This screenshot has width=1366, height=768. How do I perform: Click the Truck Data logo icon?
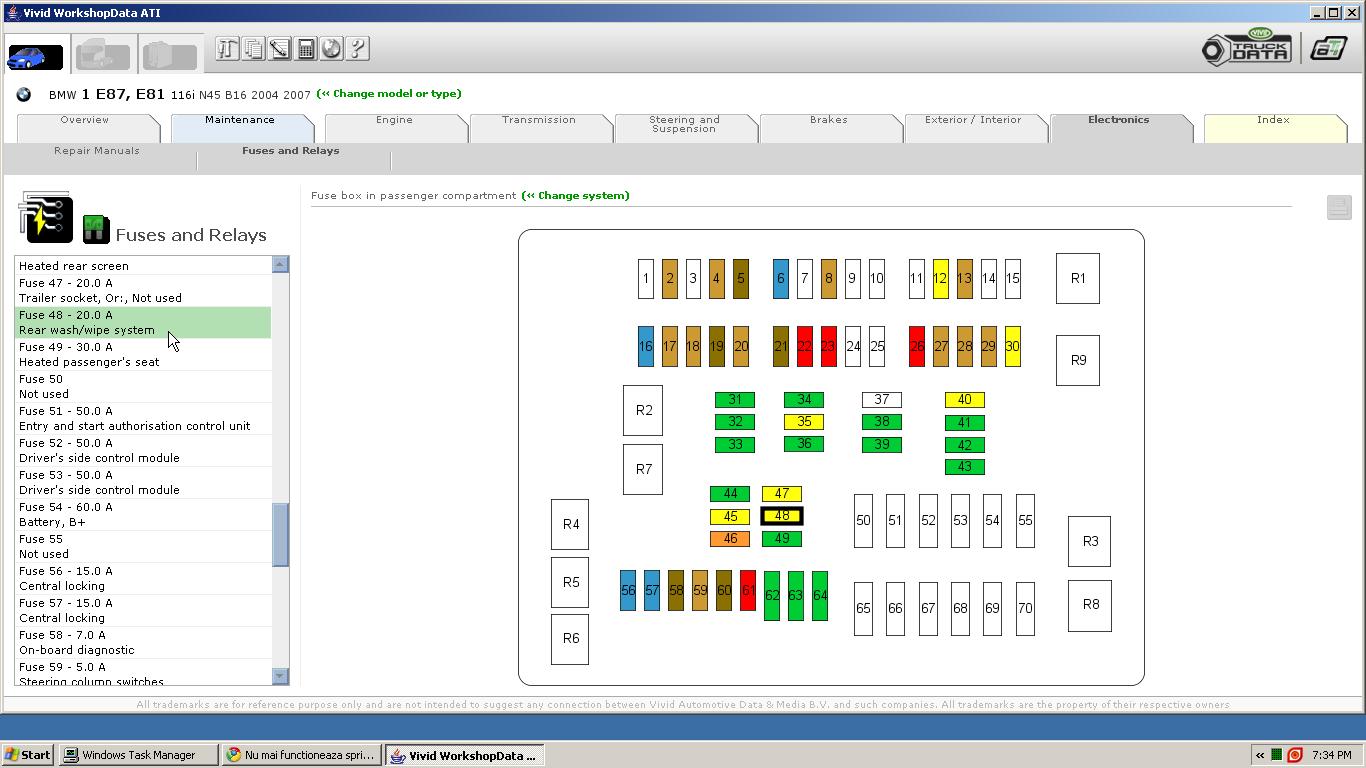pyautogui.click(x=1246, y=48)
